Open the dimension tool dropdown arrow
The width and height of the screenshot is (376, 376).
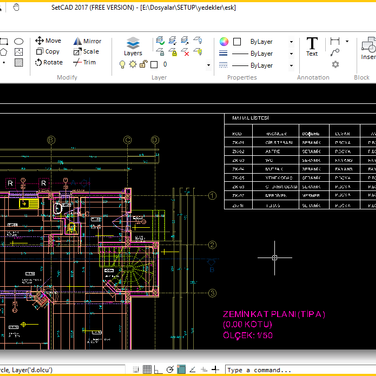(347, 41)
